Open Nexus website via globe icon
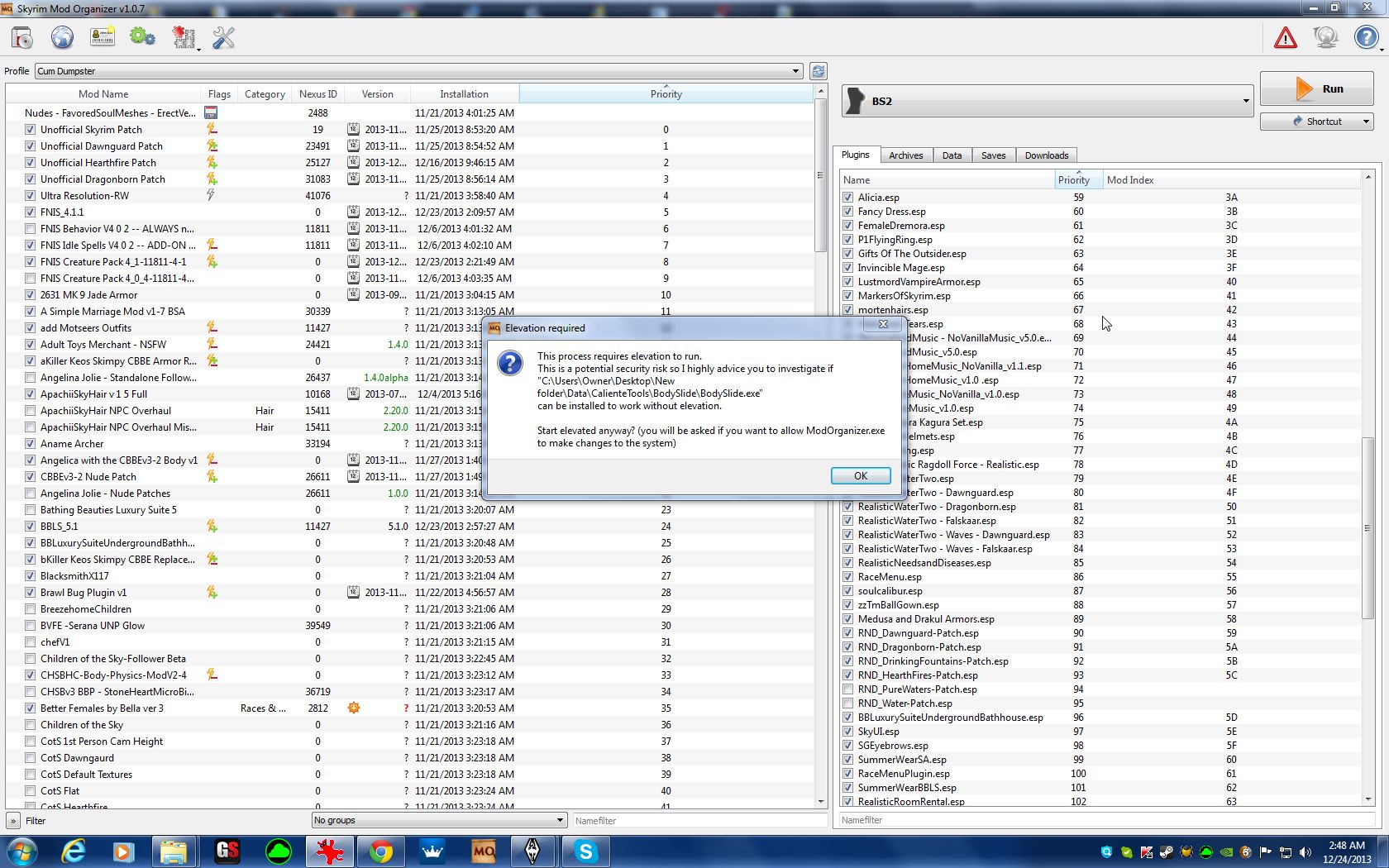Image resolution: width=1389 pixels, height=868 pixels. point(62,38)
